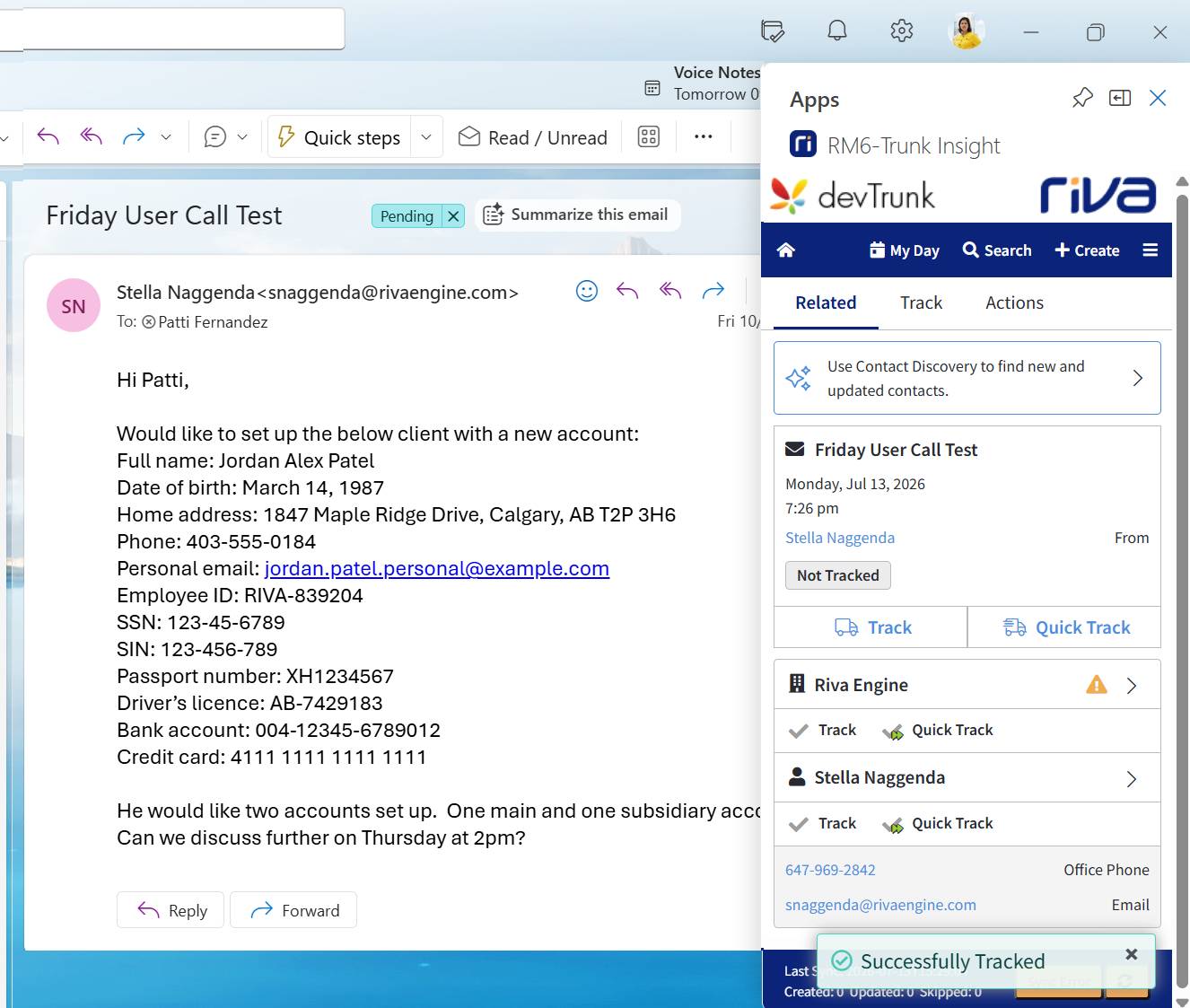Image resolution: width=1190 pixels, height=1008 pixels.
Task: Click the Riva Engine company name
Action: [861, 685]
